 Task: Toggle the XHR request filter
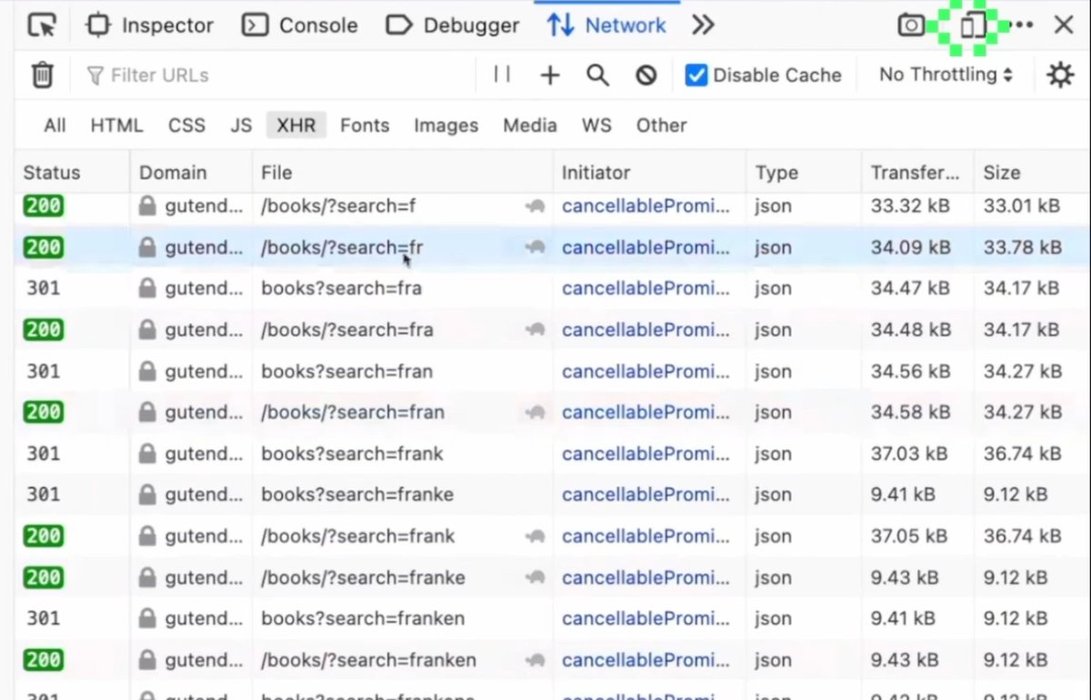[x=296, y=125]
